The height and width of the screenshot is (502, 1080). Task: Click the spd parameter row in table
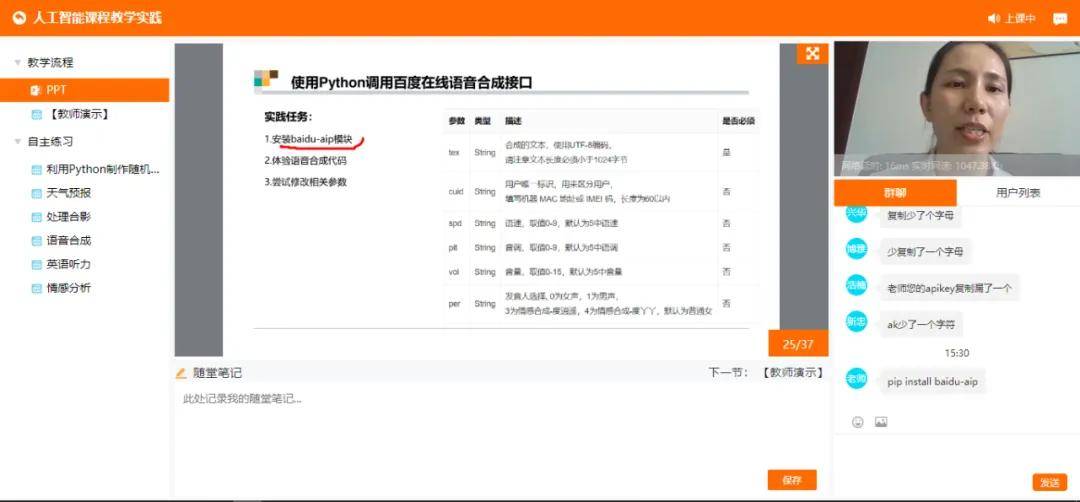tap(601, 224)
